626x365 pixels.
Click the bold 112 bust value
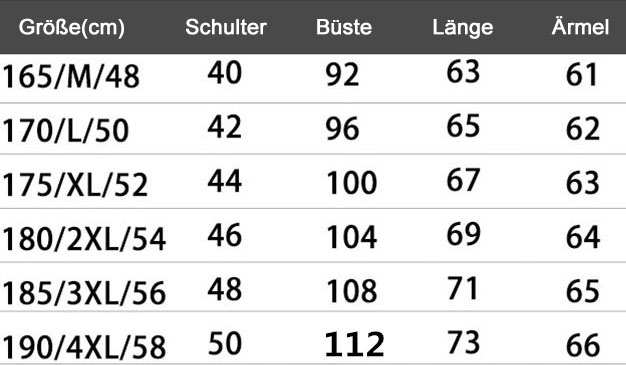(355, 344)
